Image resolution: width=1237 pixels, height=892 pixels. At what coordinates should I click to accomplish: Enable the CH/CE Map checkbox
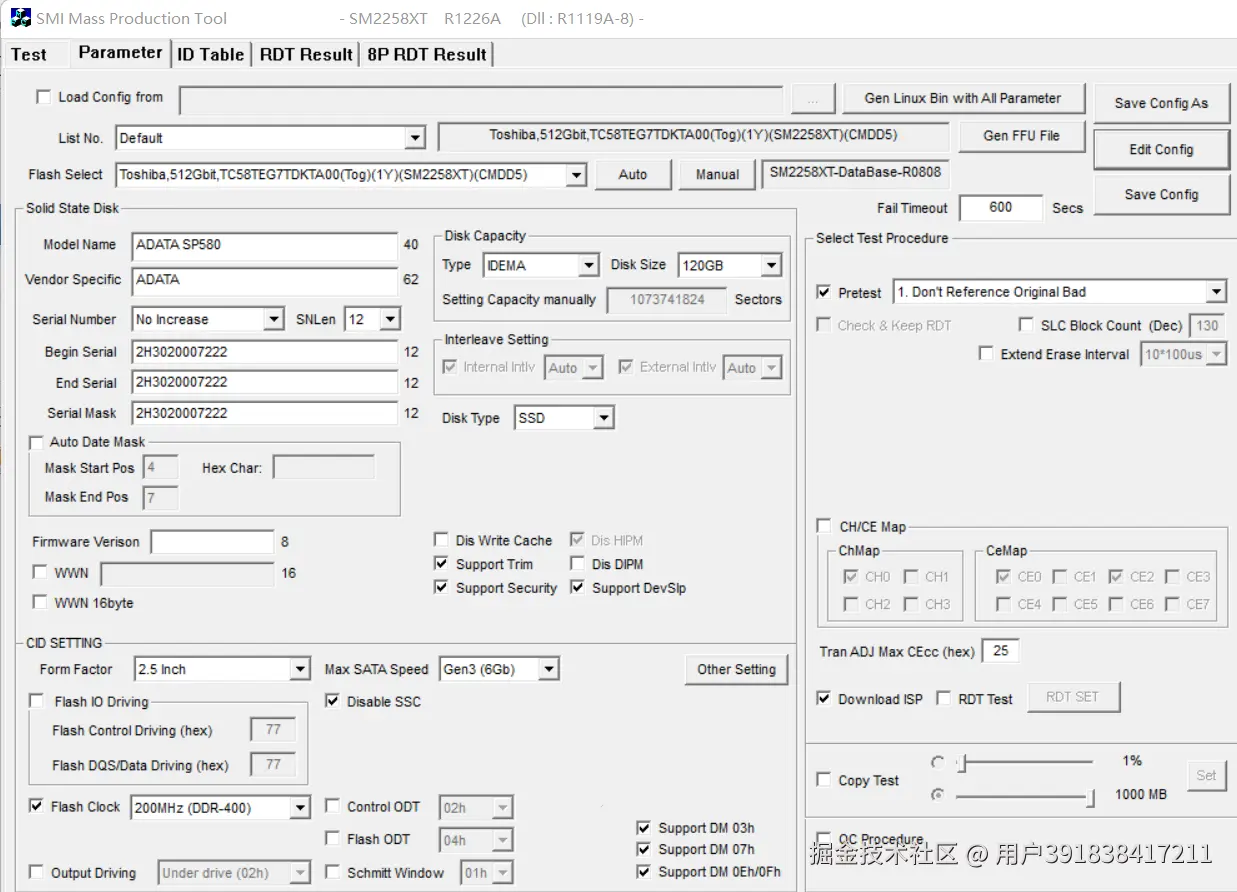(x=824, y=526)
